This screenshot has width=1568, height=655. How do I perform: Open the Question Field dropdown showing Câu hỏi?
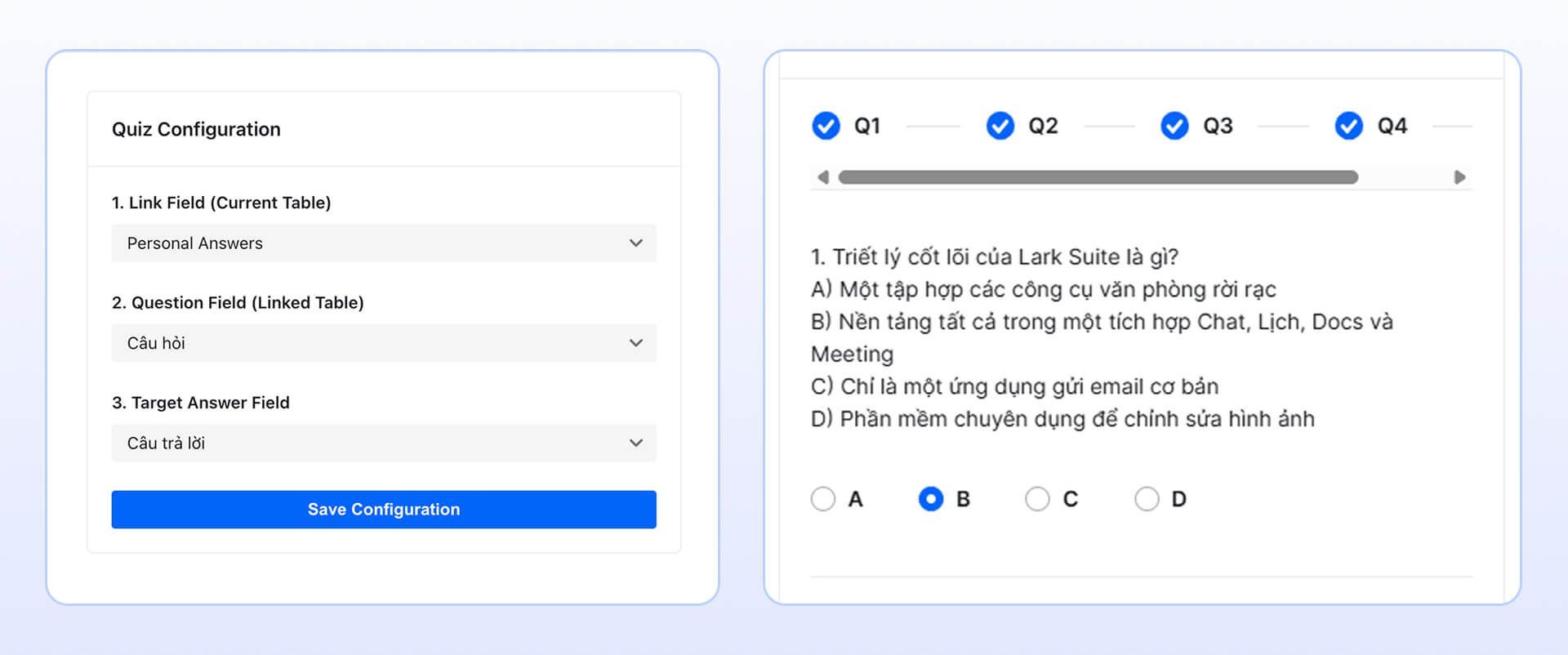(383, 343)
